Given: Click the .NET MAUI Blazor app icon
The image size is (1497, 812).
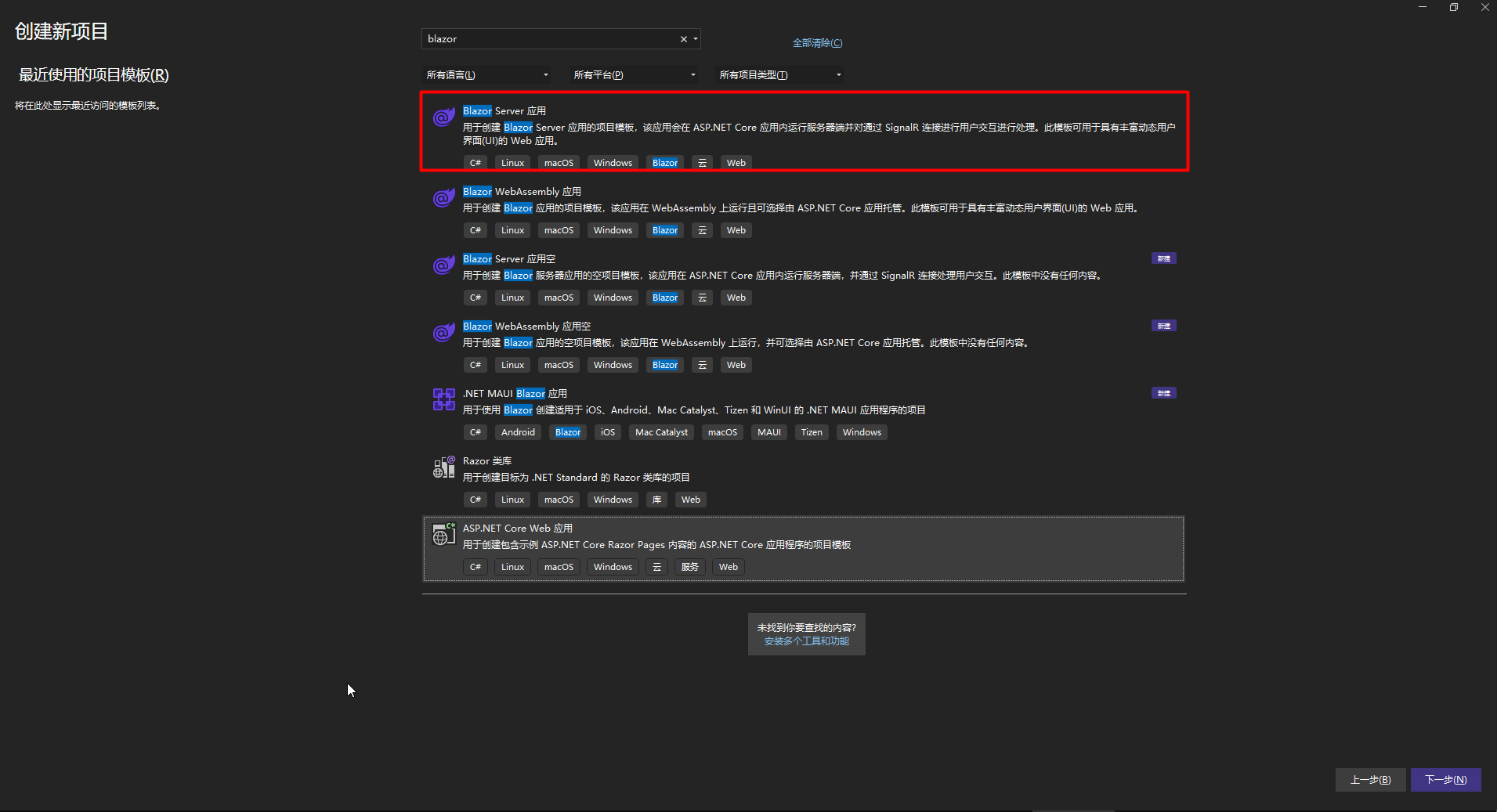Looking at the screenshot, I should 444,399.
